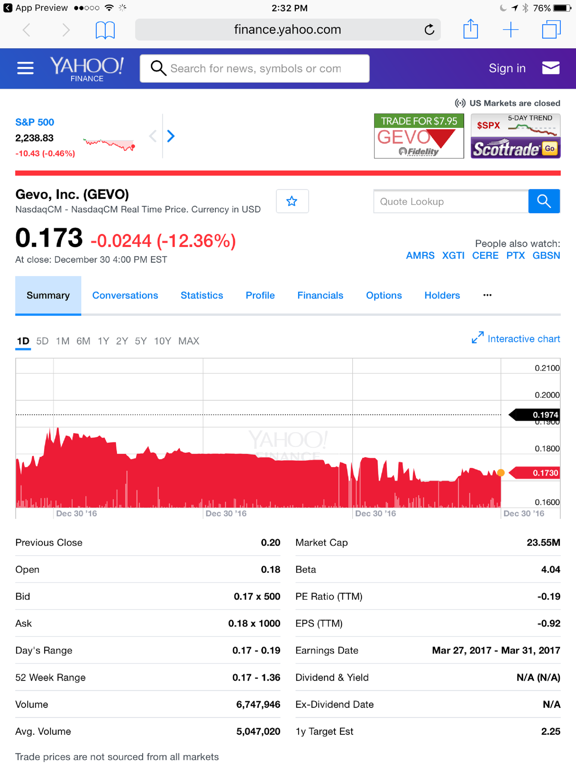Go forward with Safari forward arrow
Screen dimensions: 576x768
(66, 30)
